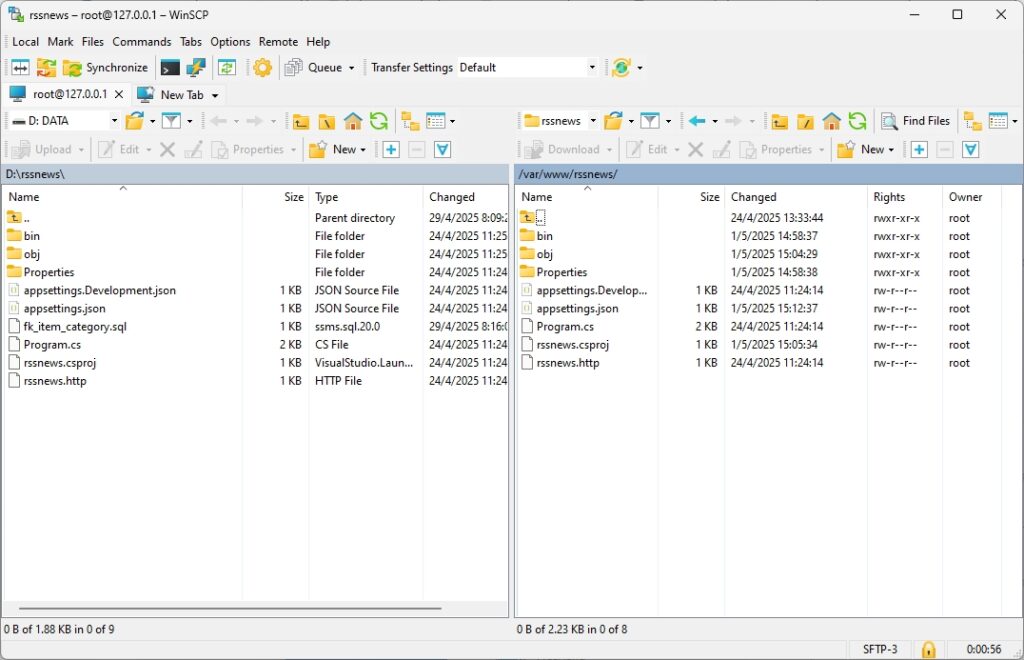
Task: Open the Commands menu
Action: click(x=142, y=41)
